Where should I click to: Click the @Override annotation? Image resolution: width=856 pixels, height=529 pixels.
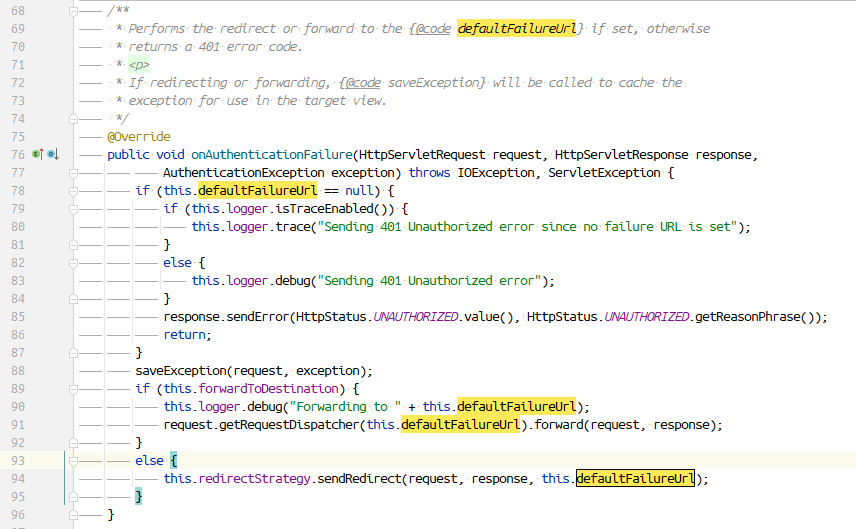pyautogui.click(x=139, y=136)
